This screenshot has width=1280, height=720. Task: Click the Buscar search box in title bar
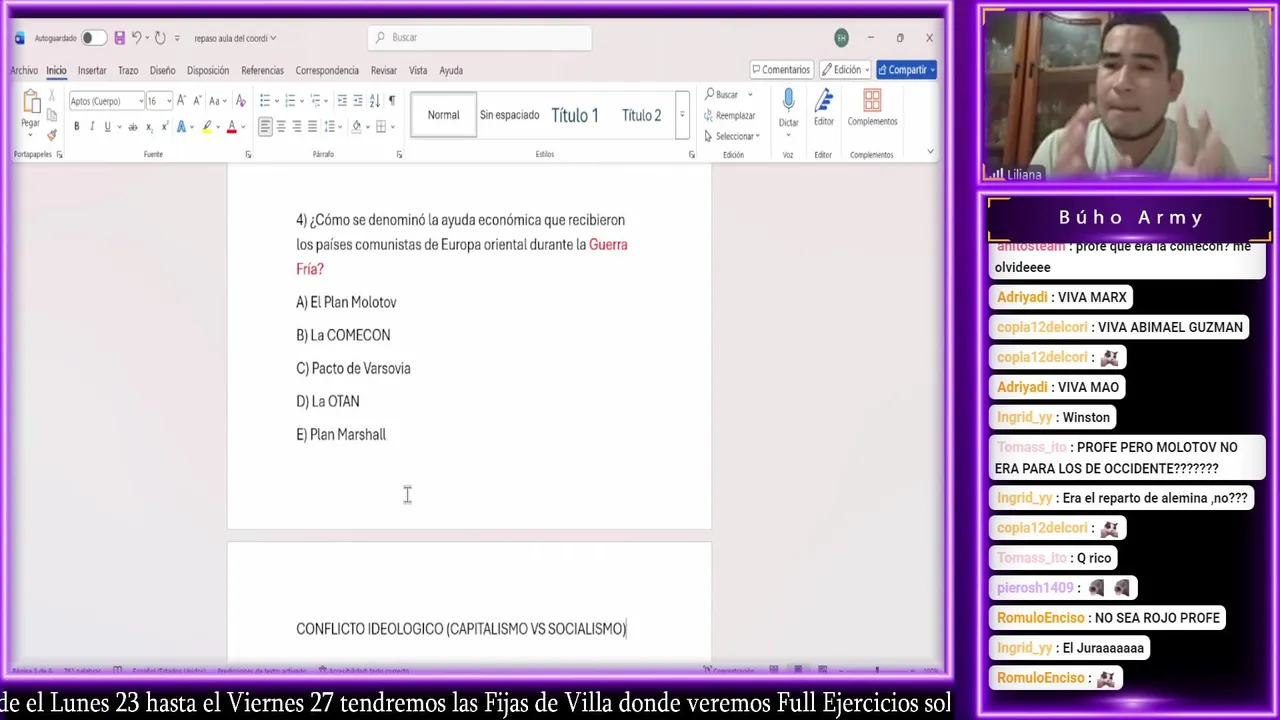point(480,38)
